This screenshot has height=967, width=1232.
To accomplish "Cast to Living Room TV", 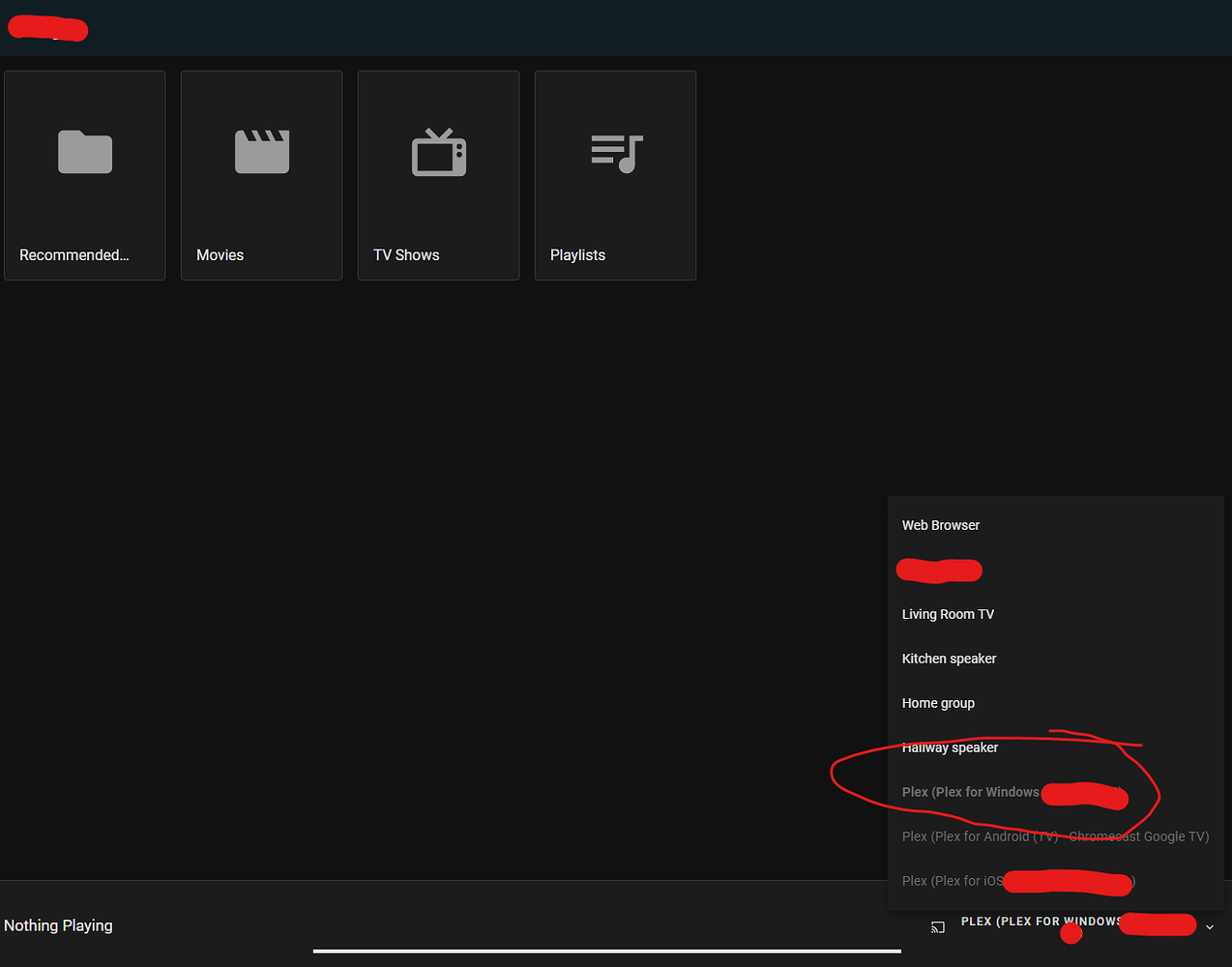I will pyautogui.click(x=948, y=613).
